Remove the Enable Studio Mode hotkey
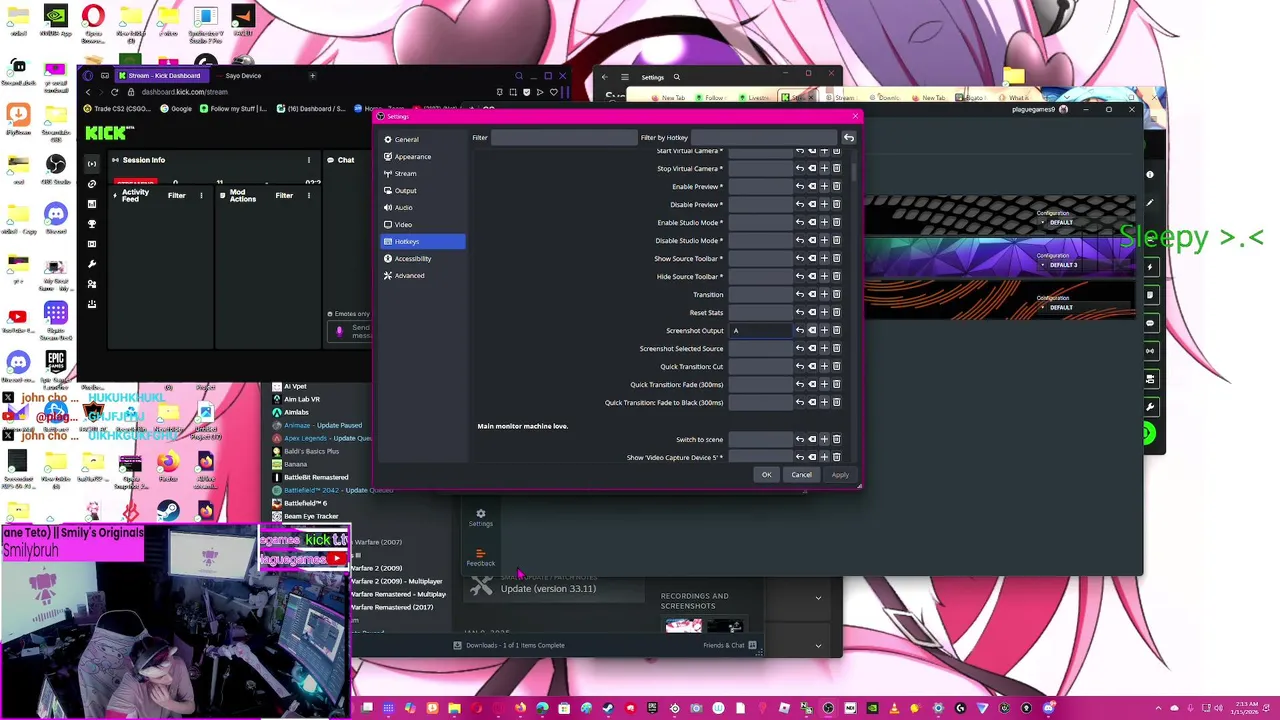This screenshot has width=1280, height=720. 836,222
